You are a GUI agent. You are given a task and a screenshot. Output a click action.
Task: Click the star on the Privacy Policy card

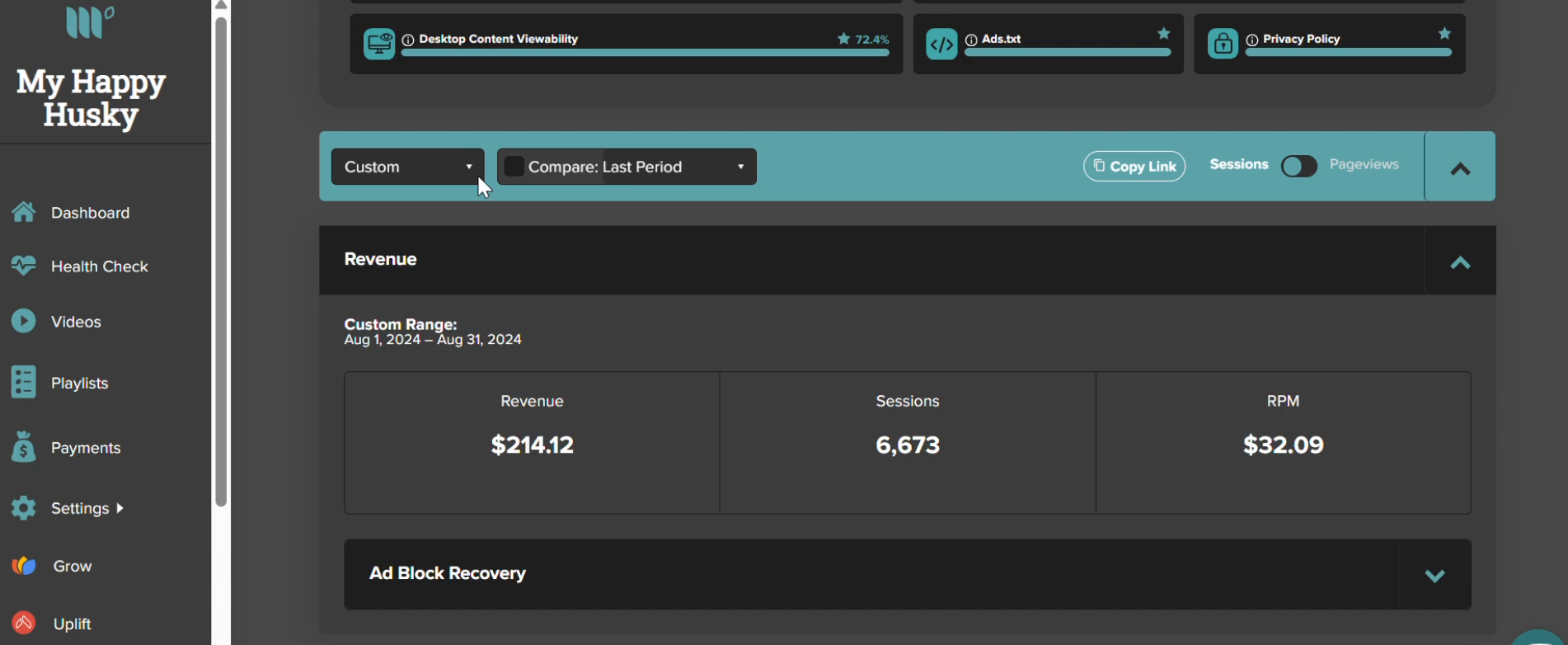point(1444,34)
